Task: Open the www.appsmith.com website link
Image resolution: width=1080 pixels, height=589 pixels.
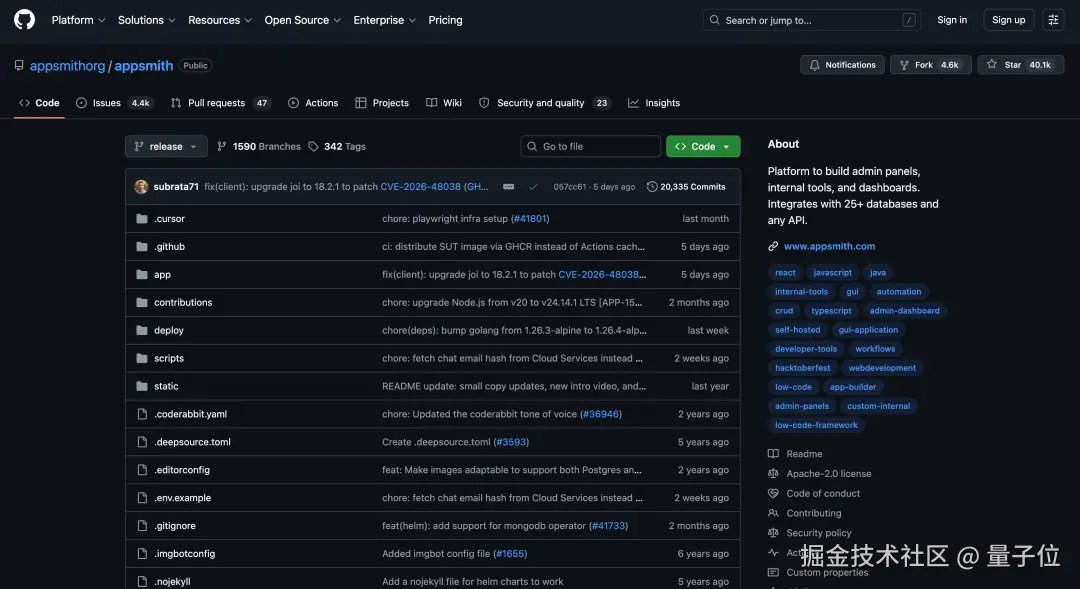Action: click(829, 246)
